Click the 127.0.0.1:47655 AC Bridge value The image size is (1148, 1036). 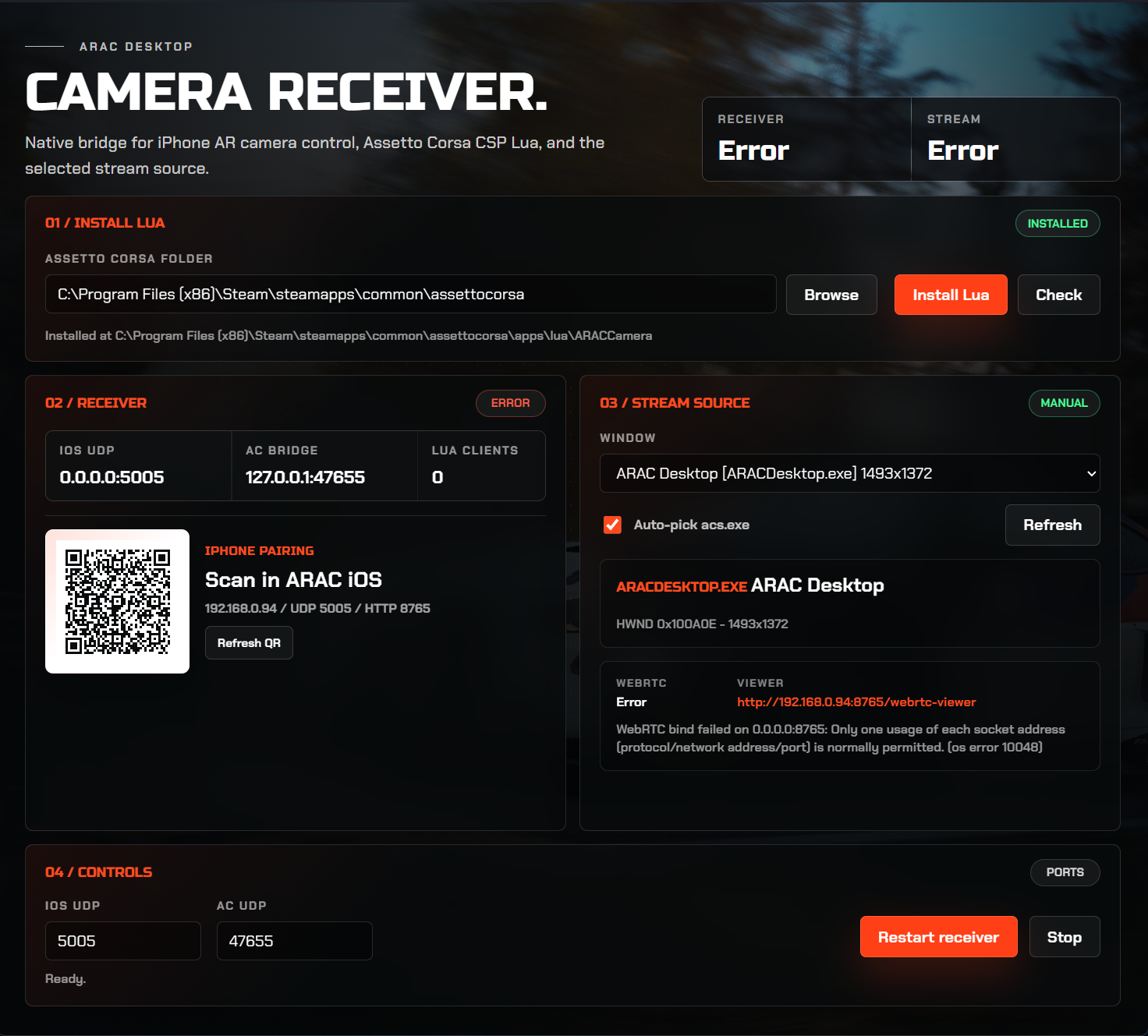point(305,477)
